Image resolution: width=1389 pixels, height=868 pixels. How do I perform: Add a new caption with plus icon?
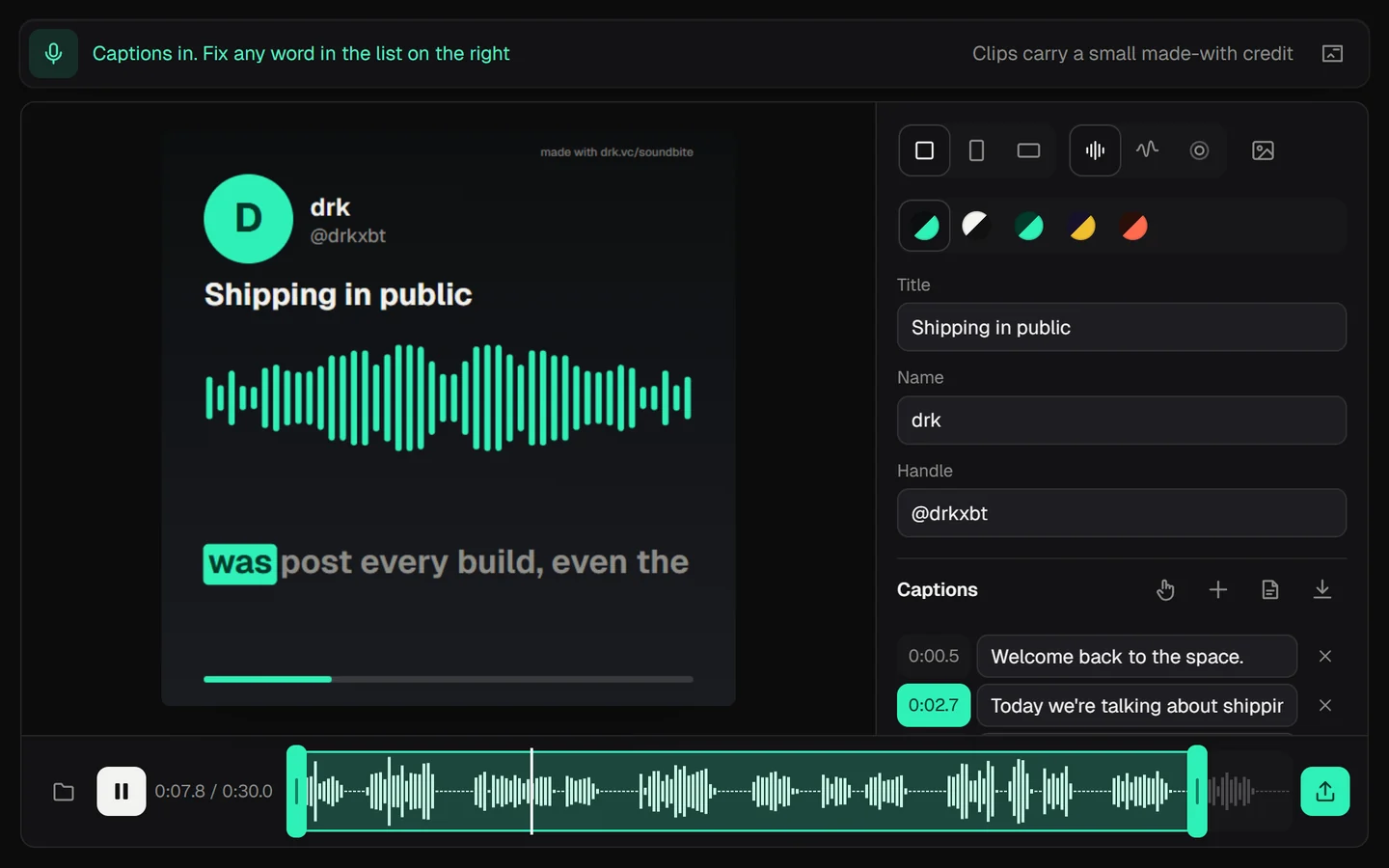1218,589
